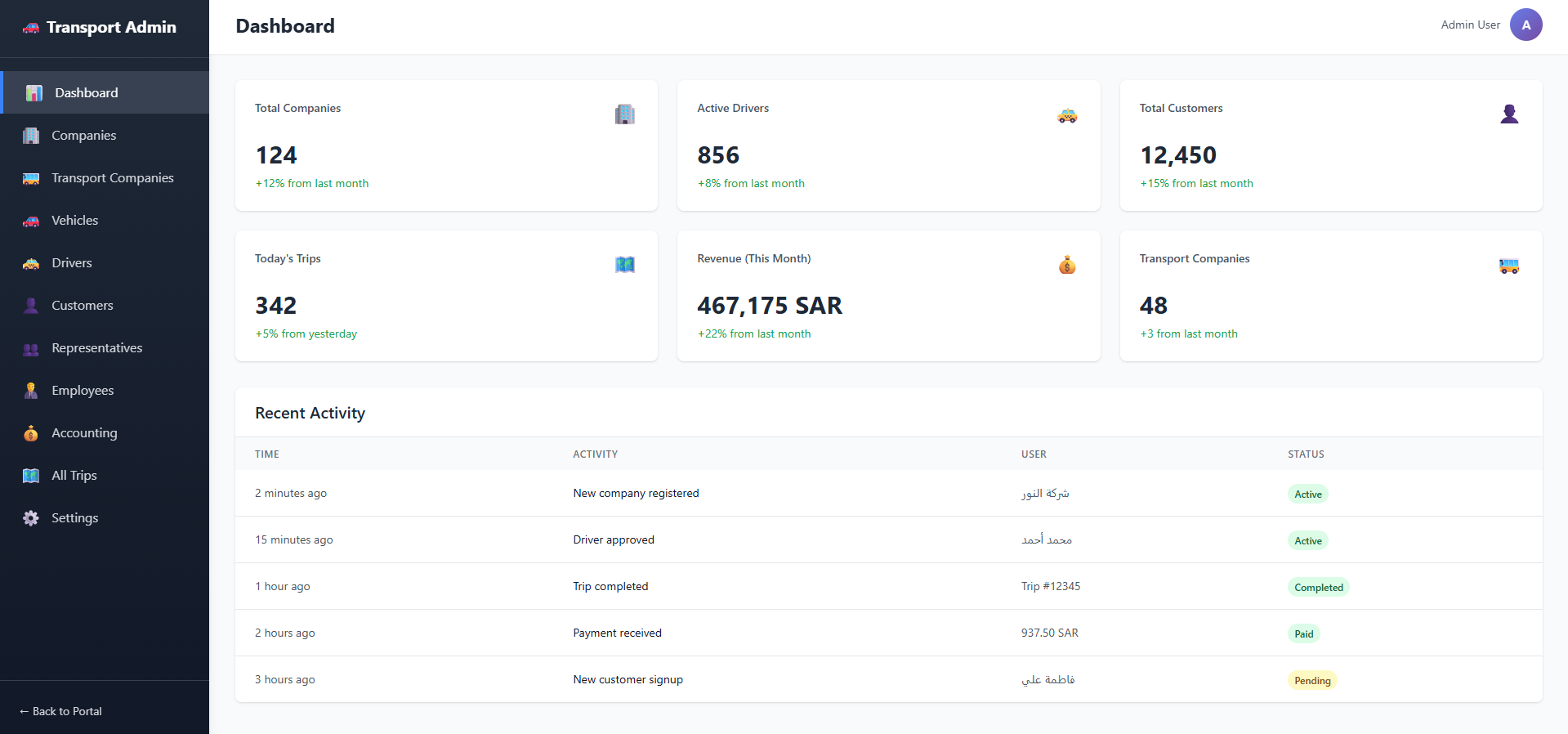Click the money bag icon in Revenue card
The image size is (1568, 734).
(x=1066, y=265)
